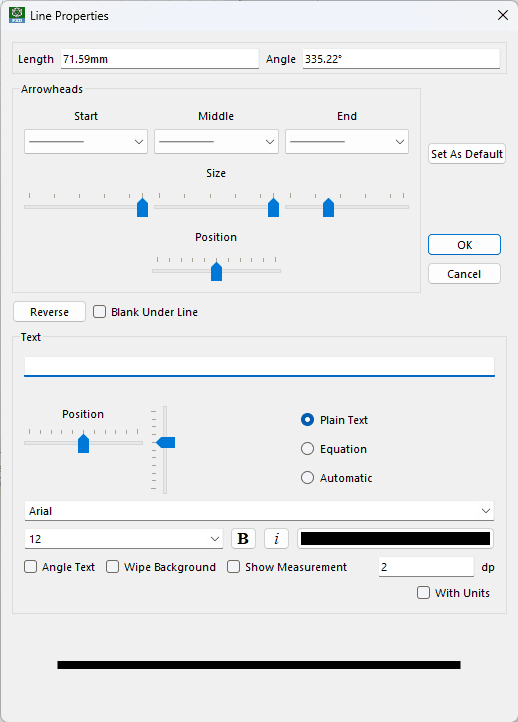
Task: Expand the font size 12 dropdown
Action: [x=123, y=539]
